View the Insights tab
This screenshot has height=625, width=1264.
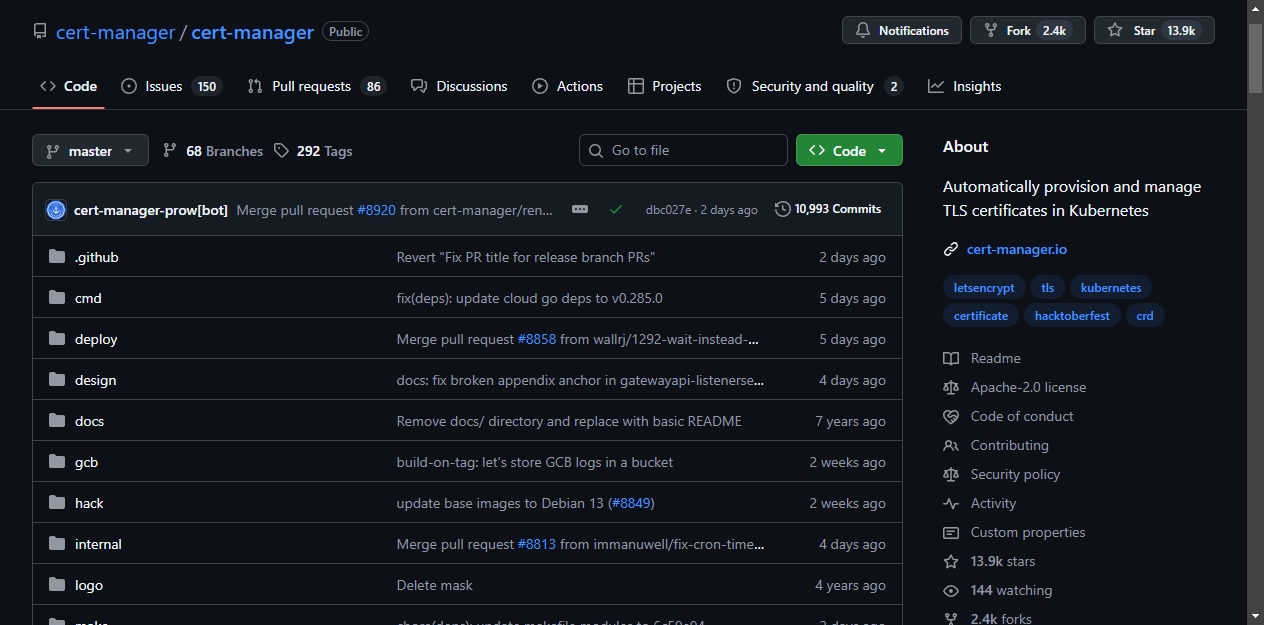[965, 86]
